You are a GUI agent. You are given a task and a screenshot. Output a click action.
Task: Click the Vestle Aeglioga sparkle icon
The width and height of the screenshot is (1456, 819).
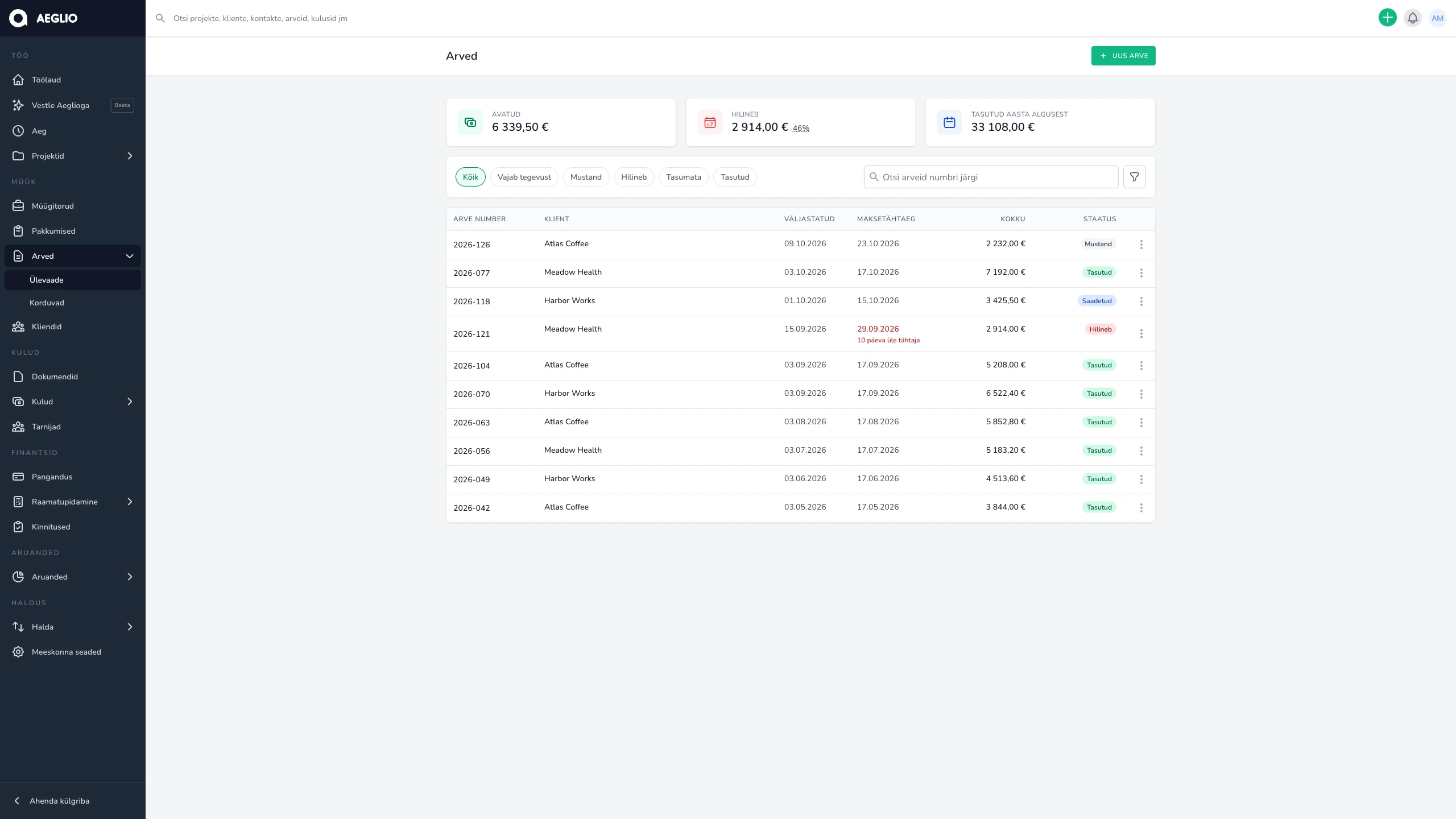[x=18, y=105]
